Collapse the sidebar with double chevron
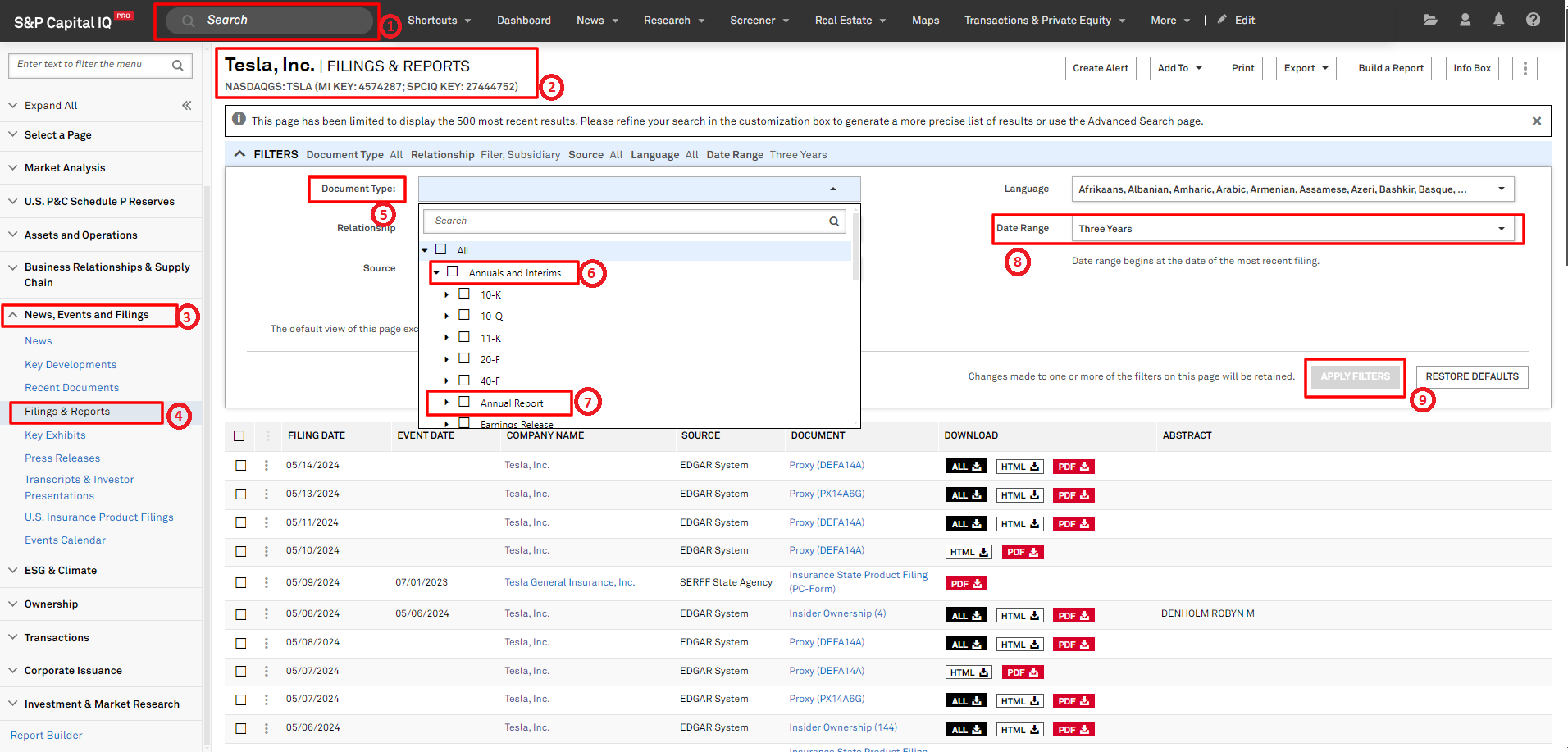The width and height of the screenshot is (1568, 752). pos(187,105)
